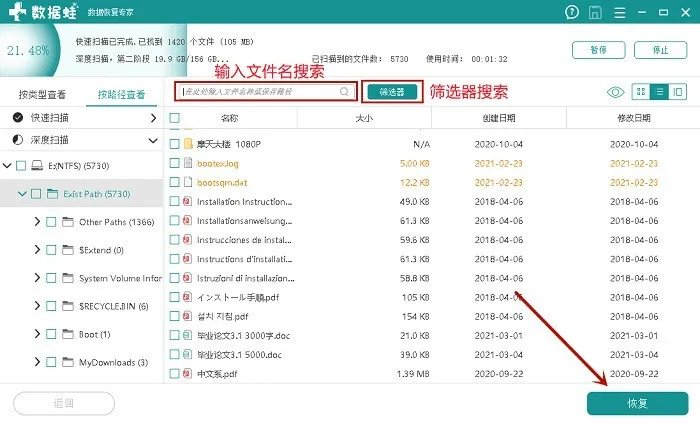Click the bootex.log file icon

point(188,163)
